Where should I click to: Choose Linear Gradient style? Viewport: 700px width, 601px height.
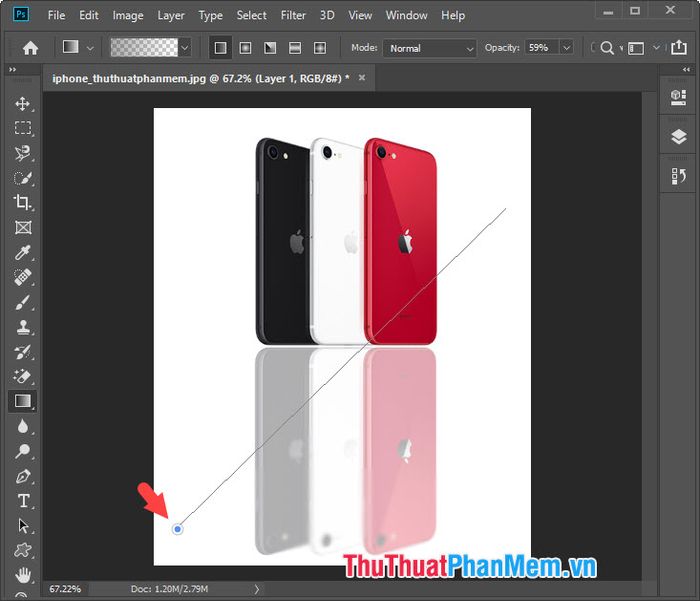point(221,48)
